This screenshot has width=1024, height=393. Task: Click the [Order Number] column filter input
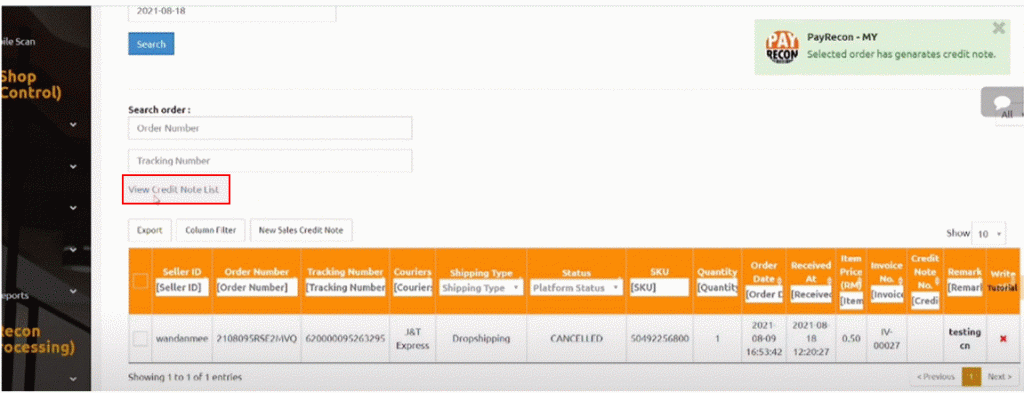click(x=257, y=287)
